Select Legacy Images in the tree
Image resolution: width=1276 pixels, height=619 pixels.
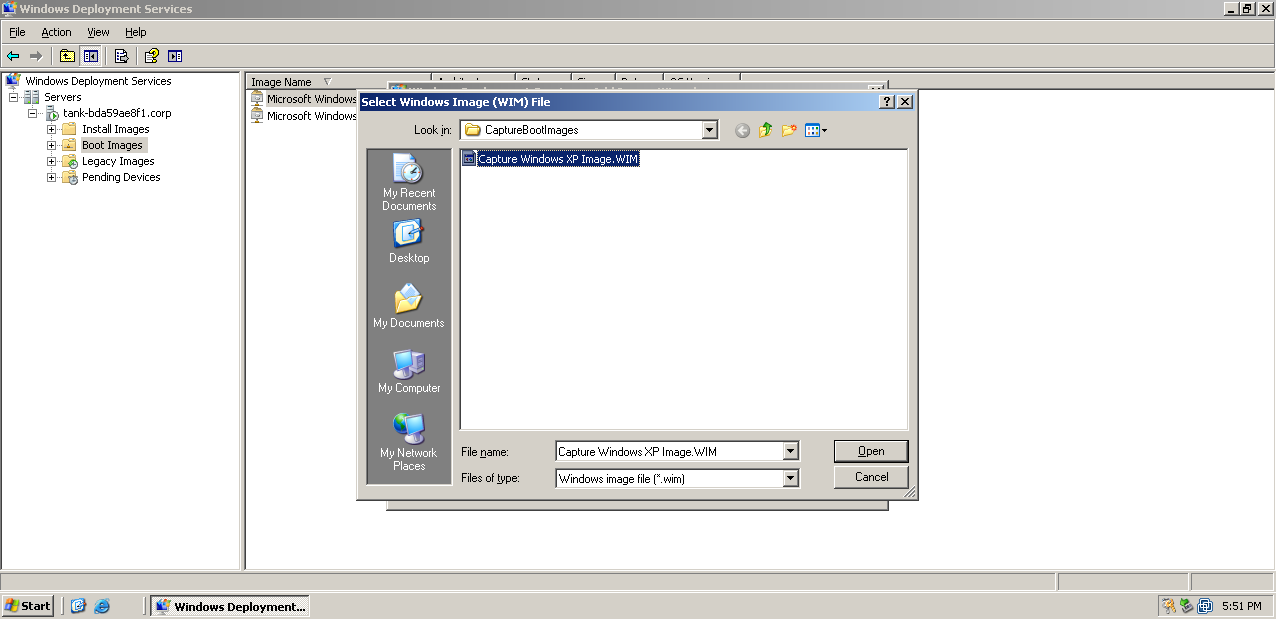click(x=118, y=161)
